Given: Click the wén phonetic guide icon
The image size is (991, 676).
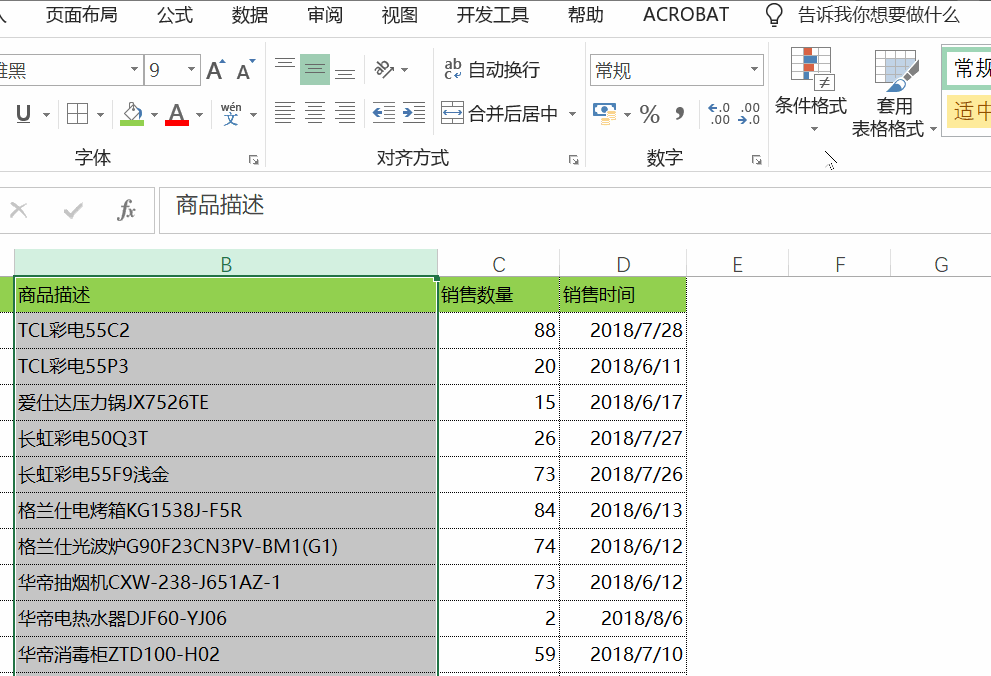Looking at the screenshot, I should point(231,114).
